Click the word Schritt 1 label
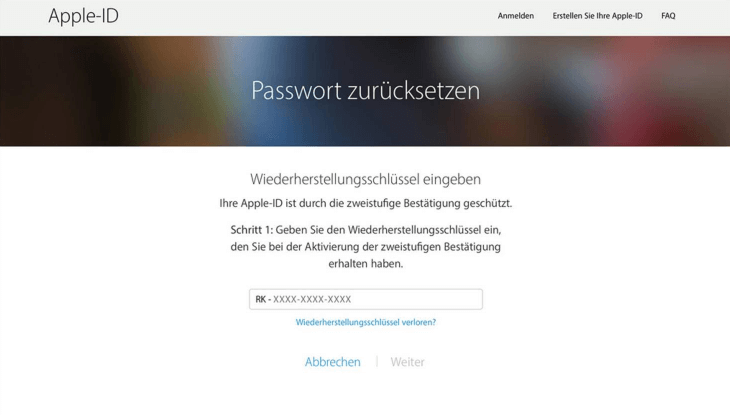This screenshot has width=730, height=415. pyautogui.click(x=251, y=230)
